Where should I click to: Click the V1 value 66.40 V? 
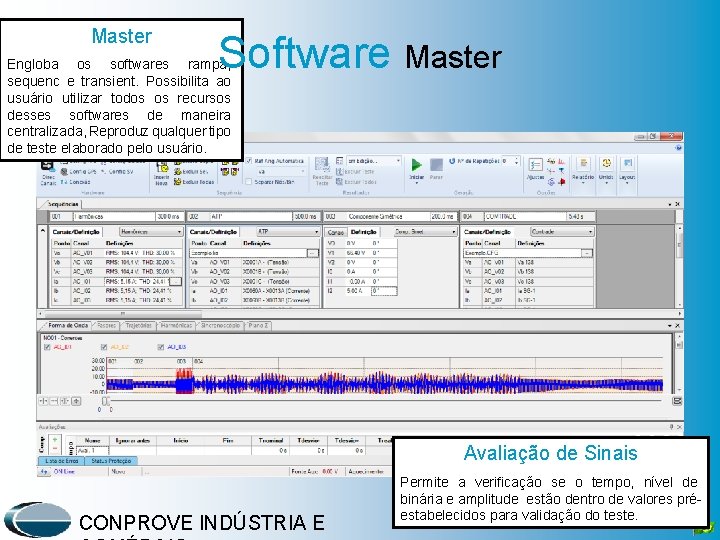356,253
